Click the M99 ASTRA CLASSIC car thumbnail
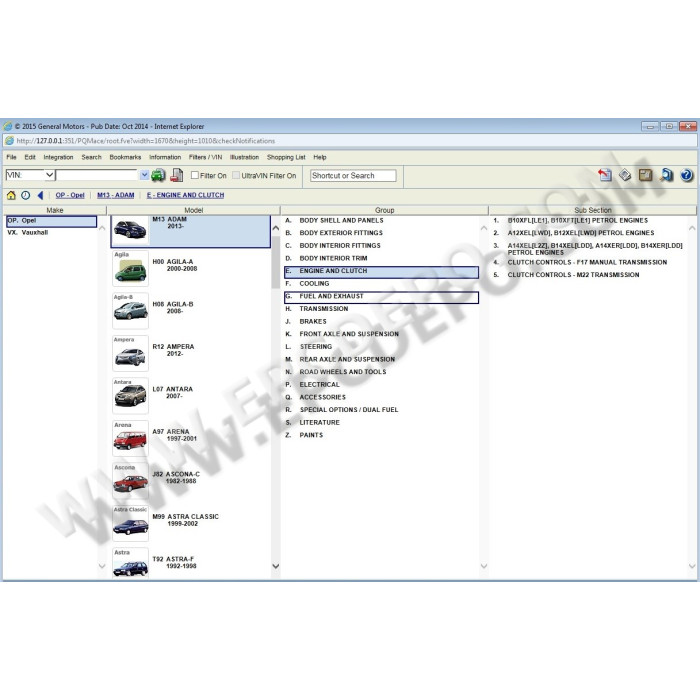 pos(130,523)
